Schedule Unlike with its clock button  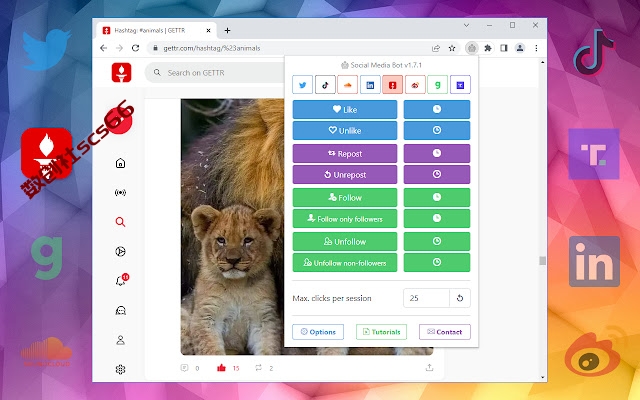(x=437, y=131)
